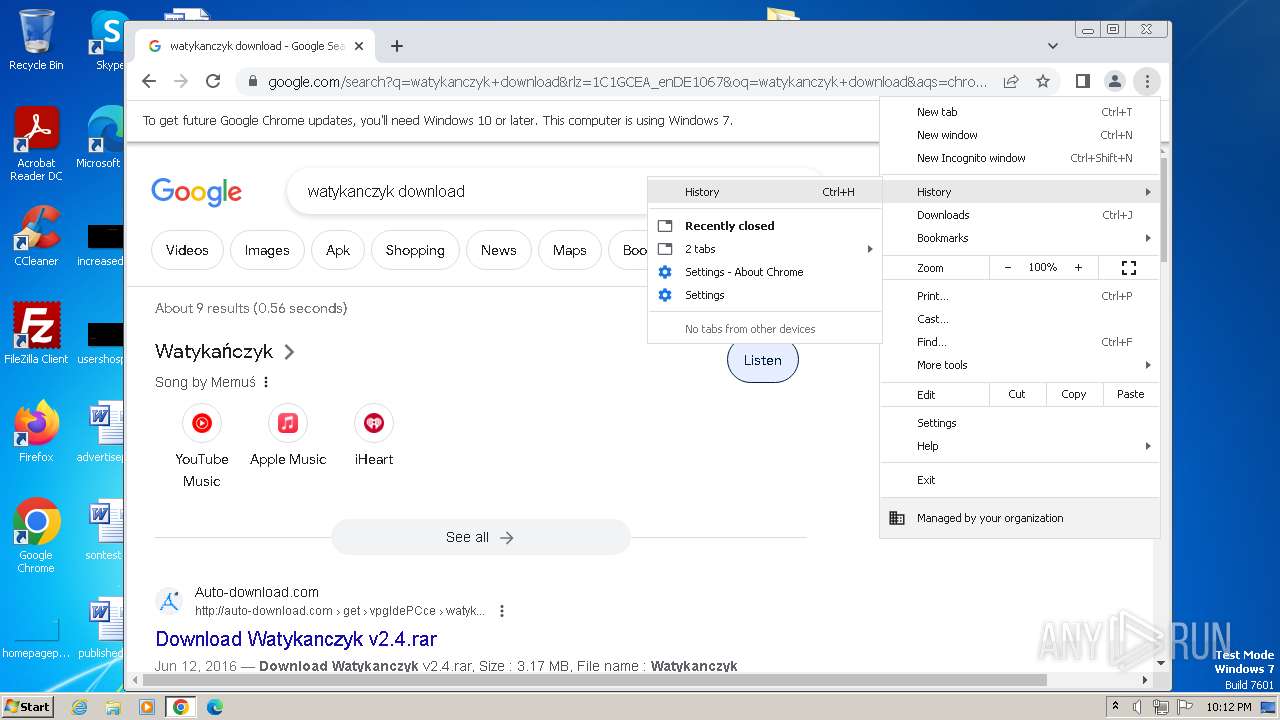Click the See all button

pos(481,537)
